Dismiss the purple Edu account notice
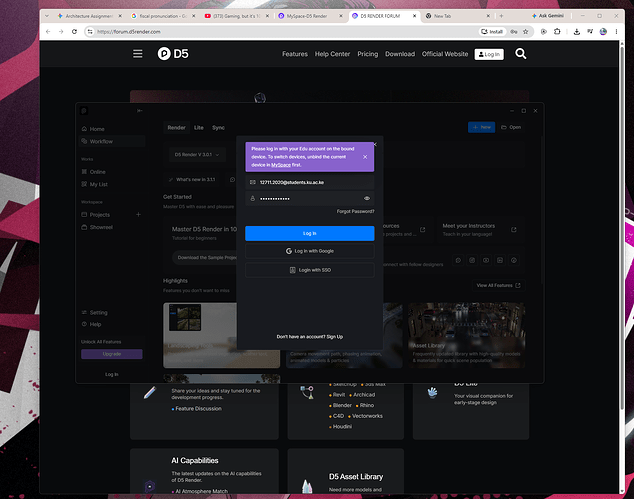 365,157
